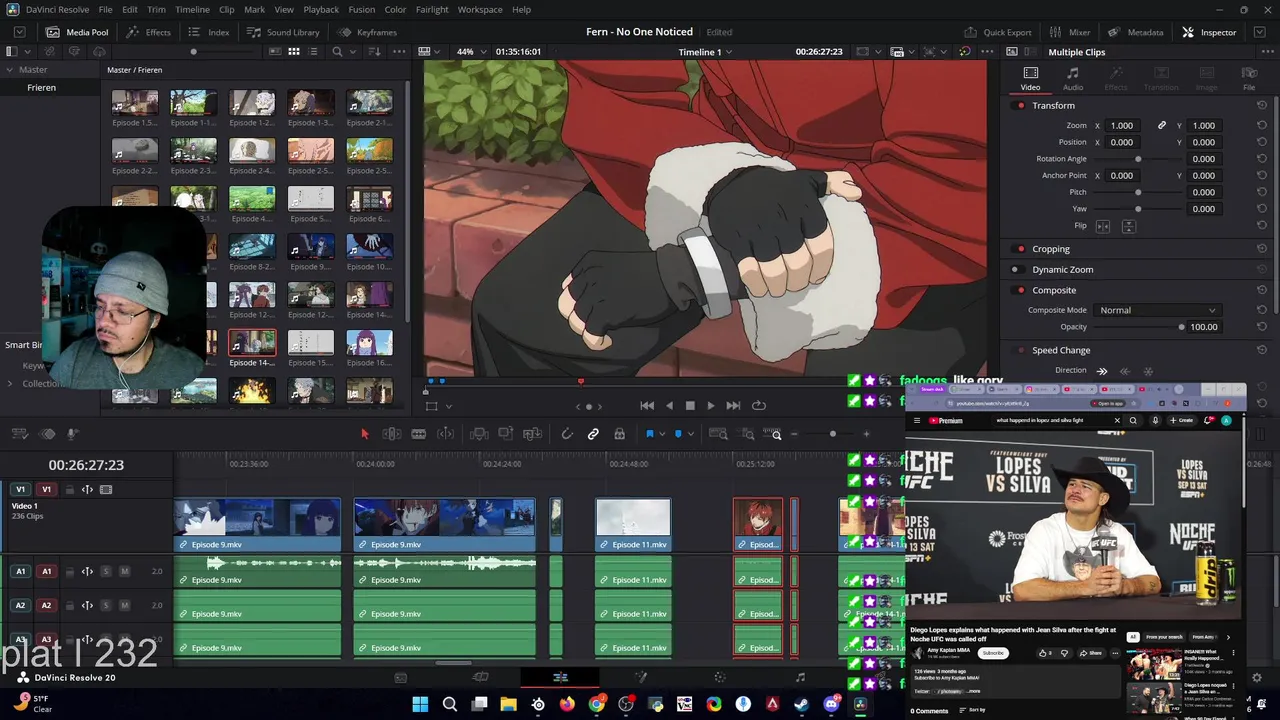
Task: Click the Flip Horizontal icon
Action: click(1103, 226)
